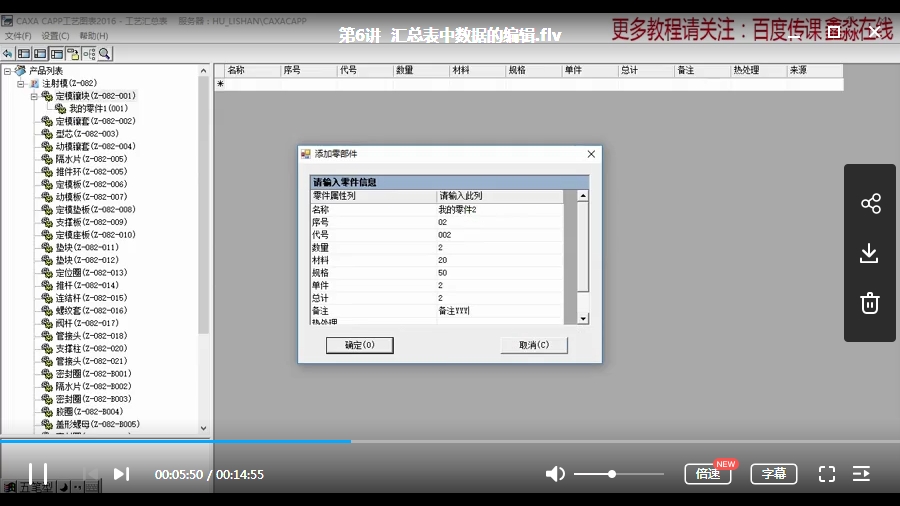Click the 序号 value field 02
The height and width of the screenshot is (506, 900).
coord(499,223)
